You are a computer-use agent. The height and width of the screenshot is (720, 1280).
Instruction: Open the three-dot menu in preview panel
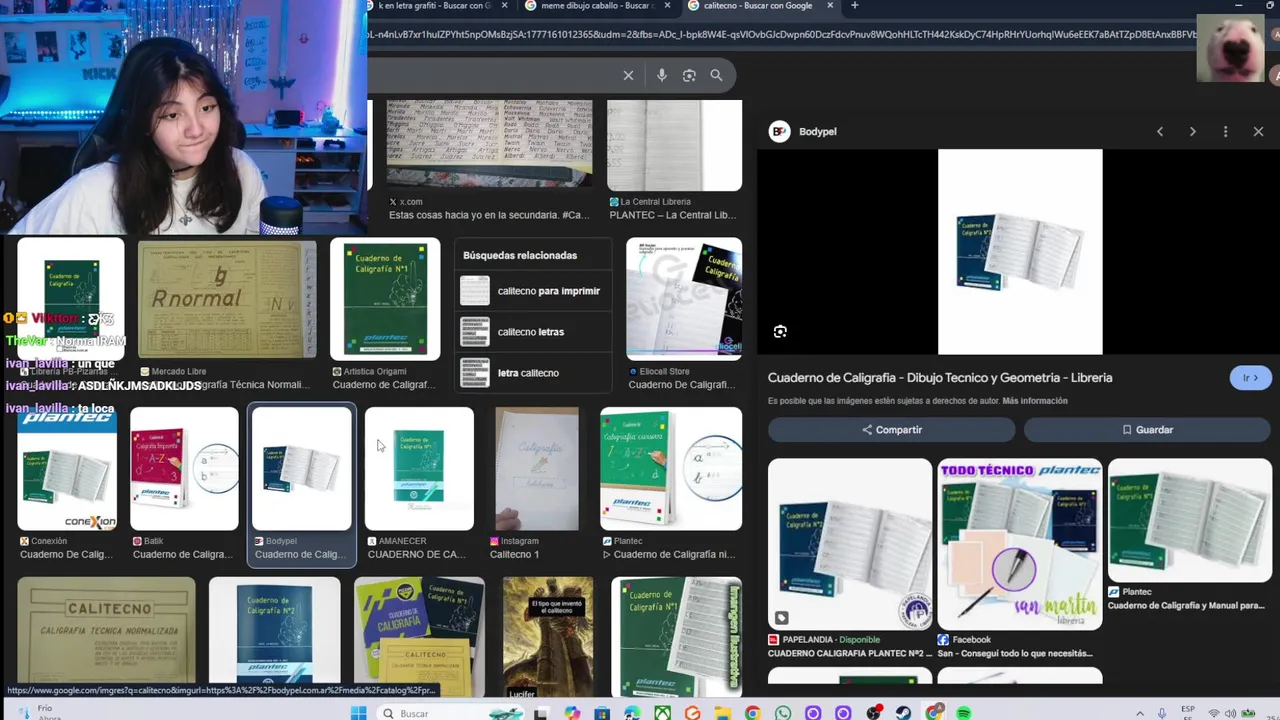(1225, 131)
